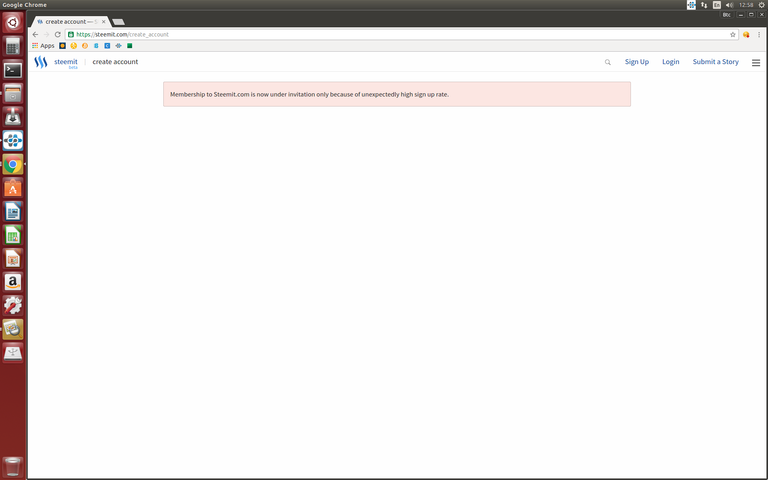Open the Apps bookmarks shortcut
Image resolution: width=768 pixels, height=480 pixels.
tap(43, 46)
